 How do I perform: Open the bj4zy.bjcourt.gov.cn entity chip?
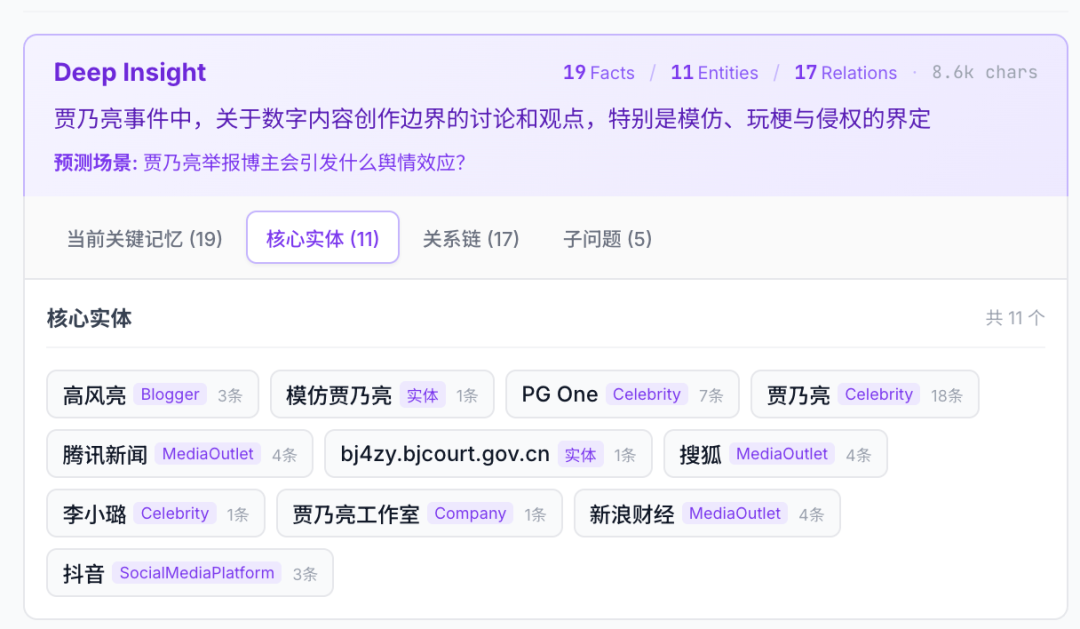tap(487, 454)
